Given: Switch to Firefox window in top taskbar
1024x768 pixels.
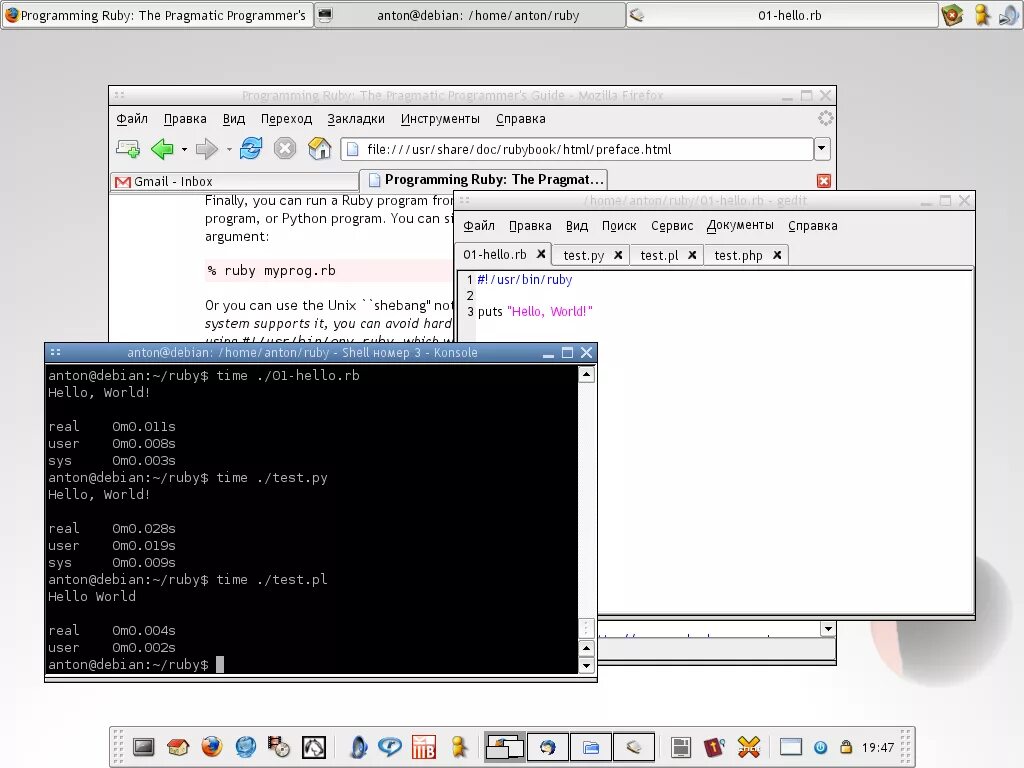Looking at the screenshot, I should (x=157, y=15).
